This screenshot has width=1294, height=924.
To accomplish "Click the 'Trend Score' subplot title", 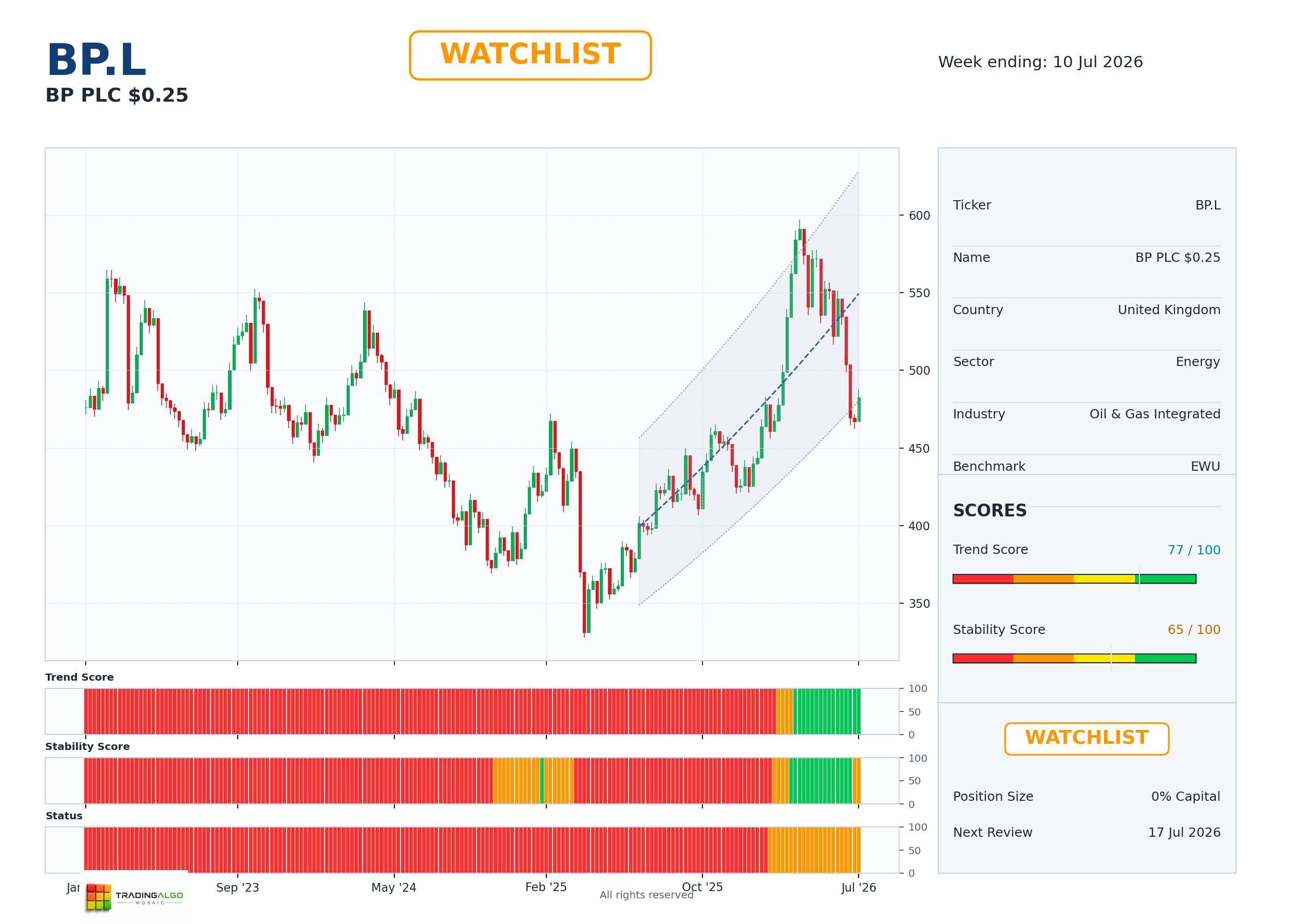I will [x=80, y=677].
